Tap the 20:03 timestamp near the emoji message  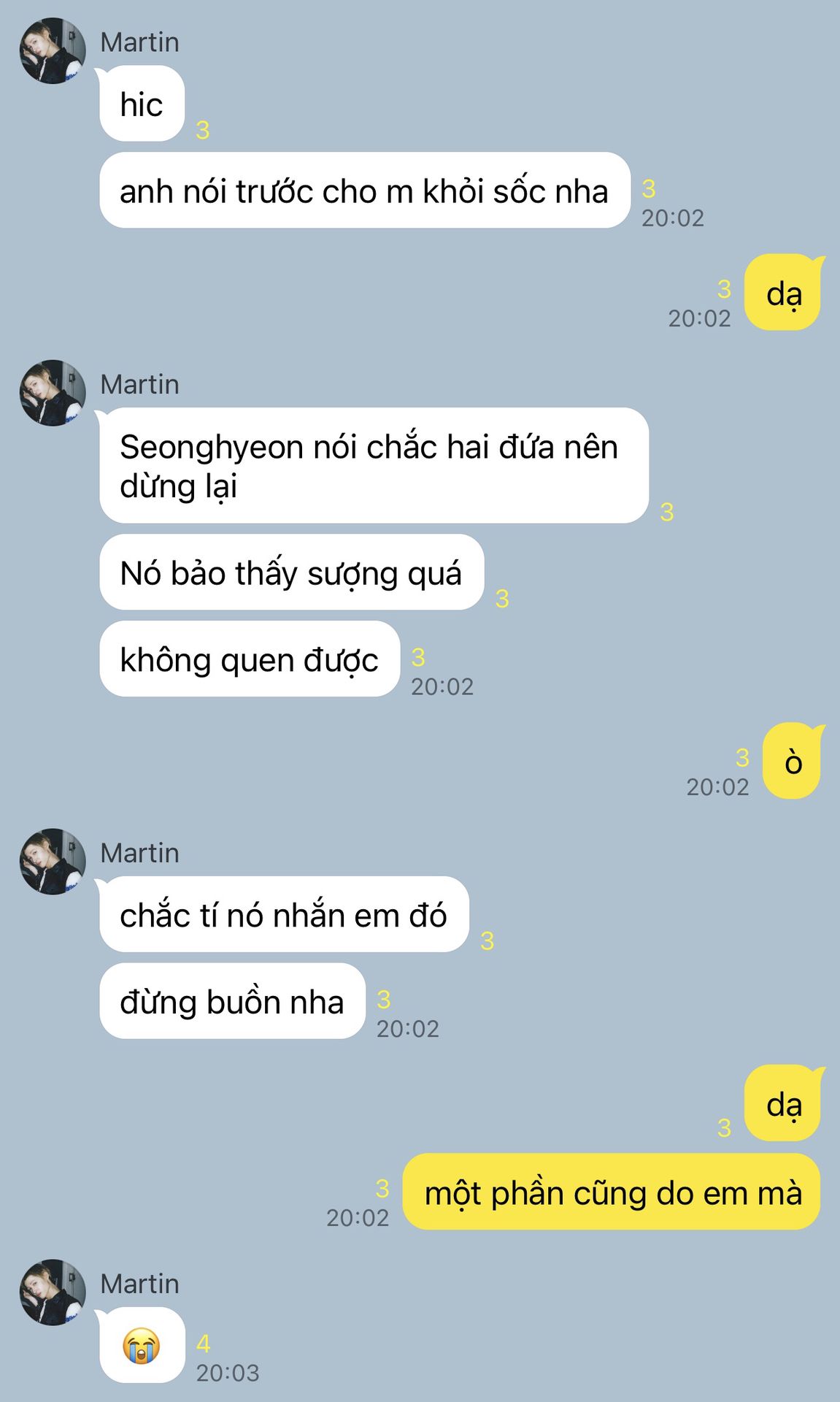[228, 1374]
